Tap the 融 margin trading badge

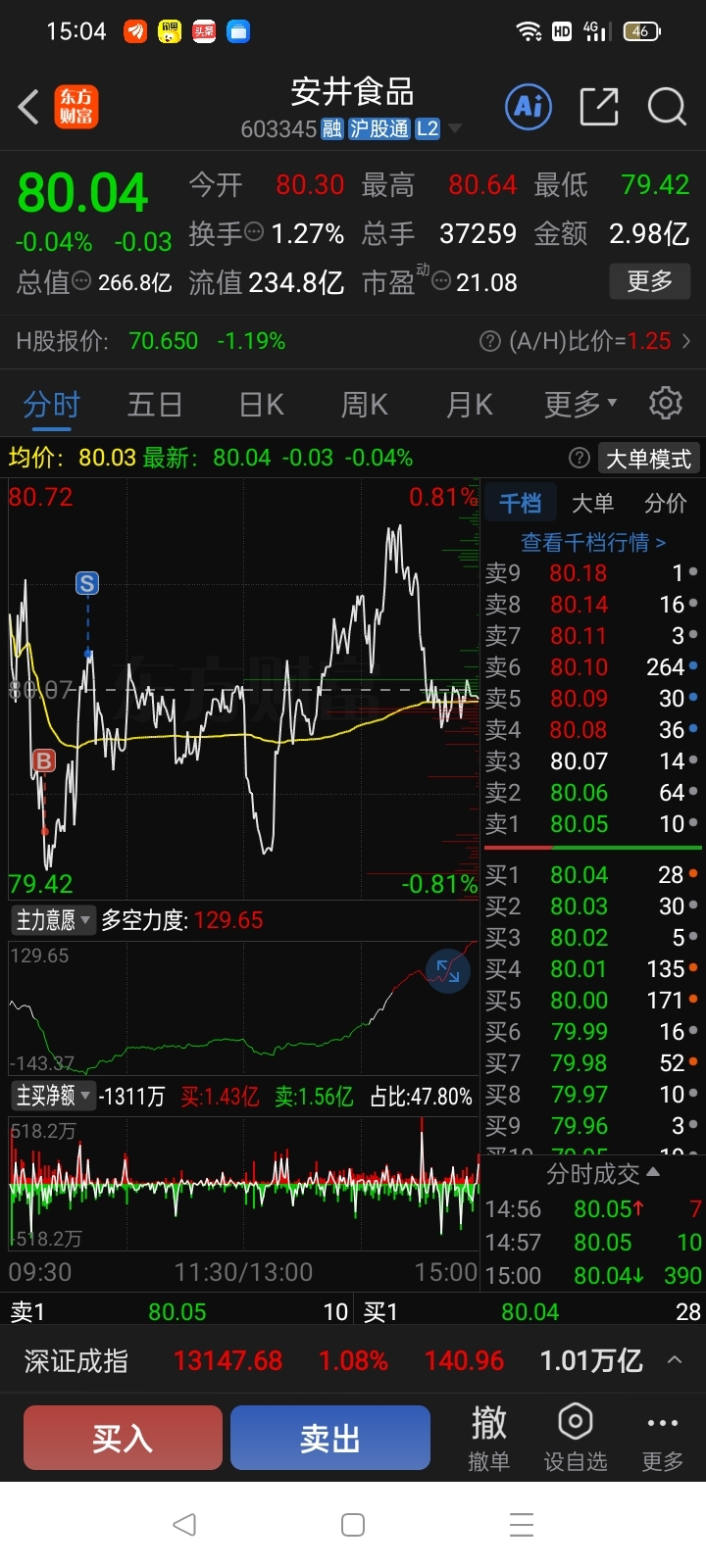pyautogui.click(x=332, y=129)
